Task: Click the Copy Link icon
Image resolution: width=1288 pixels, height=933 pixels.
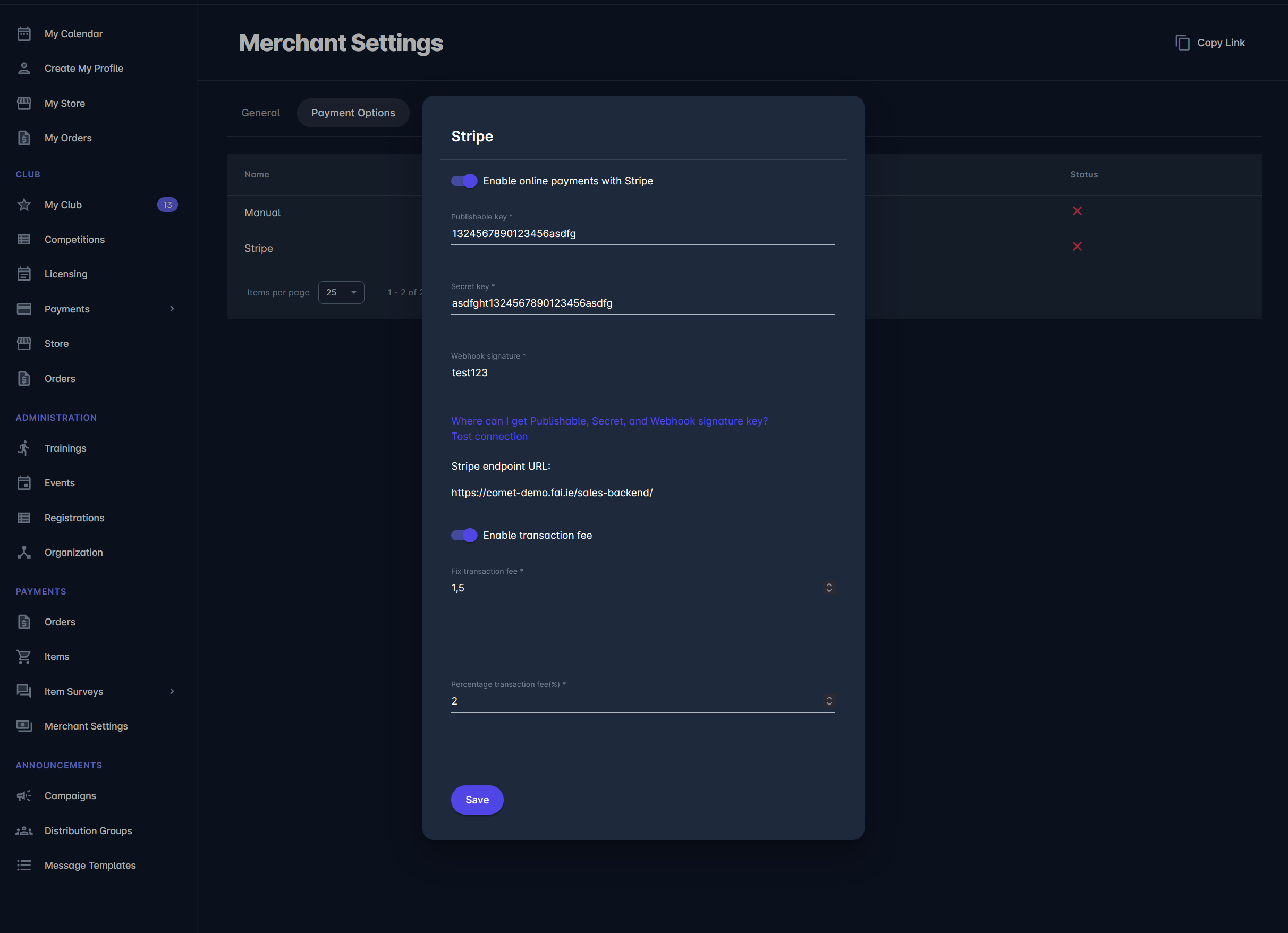Action: [1182, 43]
